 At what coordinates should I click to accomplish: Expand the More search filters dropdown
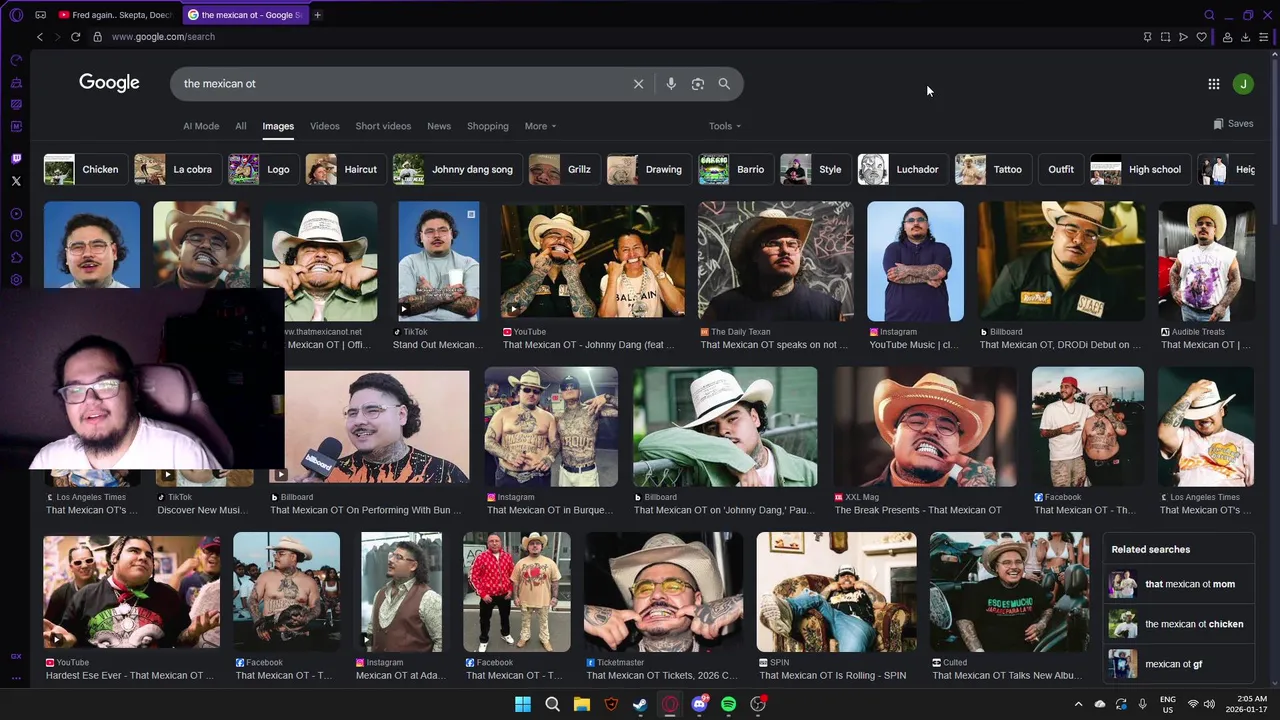click(540, 126)
